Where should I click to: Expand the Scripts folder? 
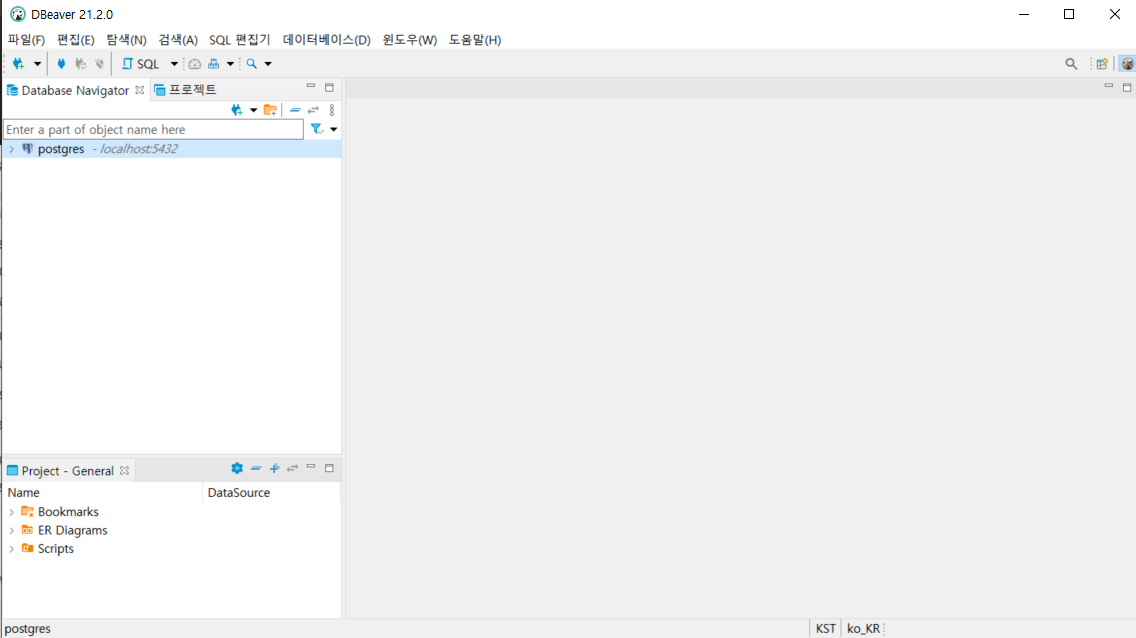12,549
